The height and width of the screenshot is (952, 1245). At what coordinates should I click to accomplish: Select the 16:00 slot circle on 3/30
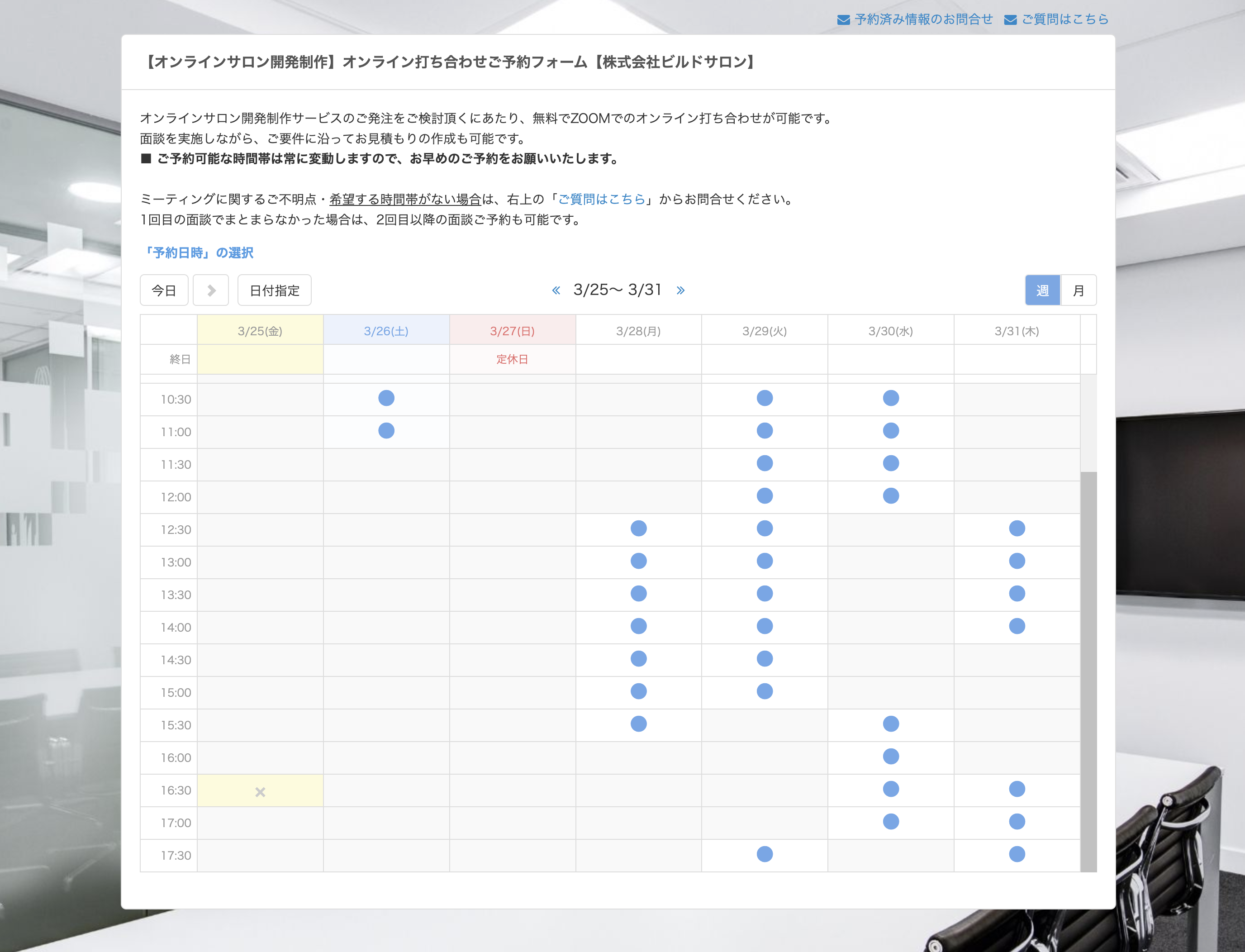(x=890, y=757)
